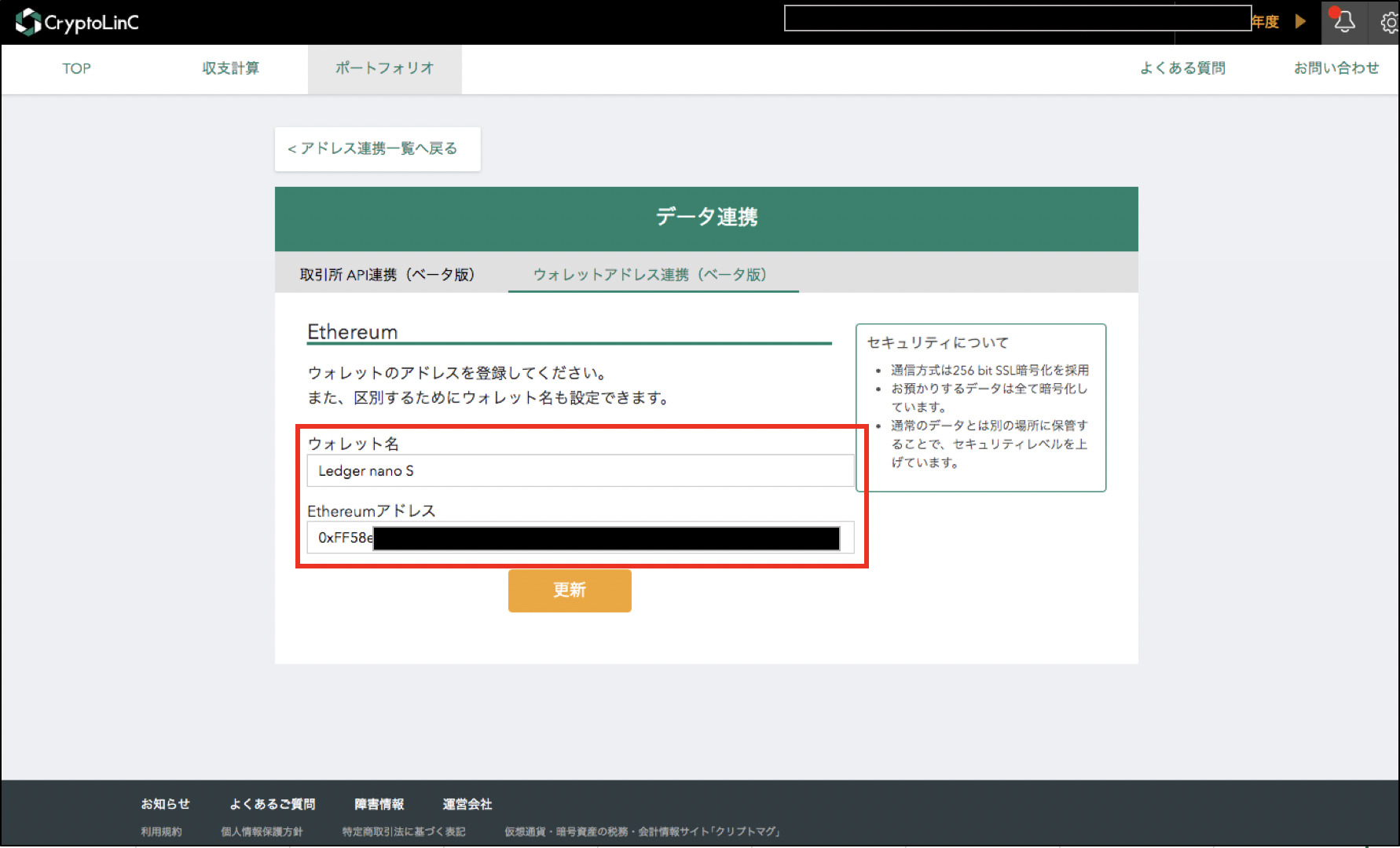Go back via アドレス連携一覧へ戻る
Viewport: 1400px width, 848px height.
point(377,148)
